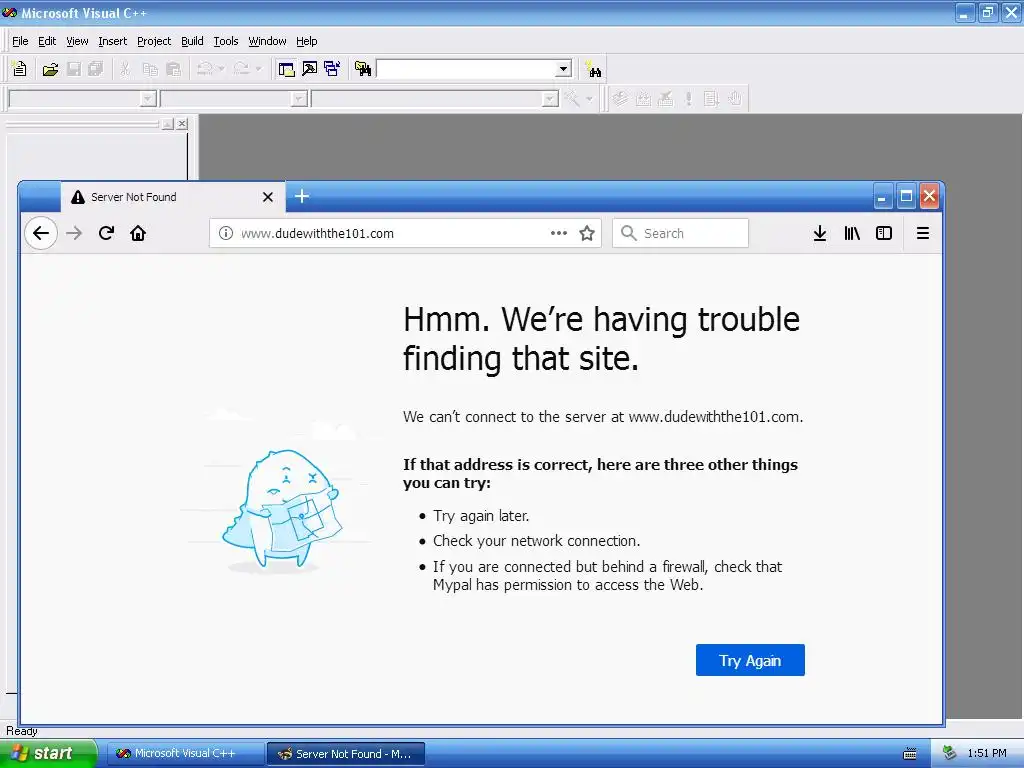This screenshot has width=1024, height=768.
Task: Go forward in the browser
Action: (x=74, y=233)
